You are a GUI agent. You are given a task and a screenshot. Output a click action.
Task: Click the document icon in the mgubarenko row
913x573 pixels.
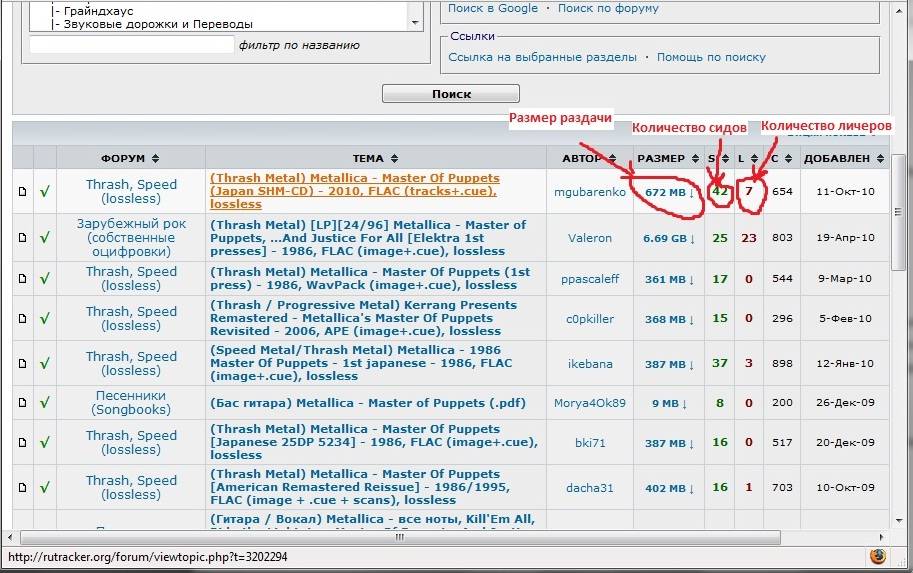[22, 191]
